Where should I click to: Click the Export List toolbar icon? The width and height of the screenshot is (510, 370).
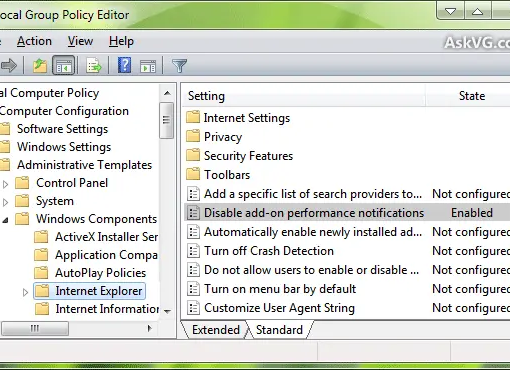click(94, 65)
